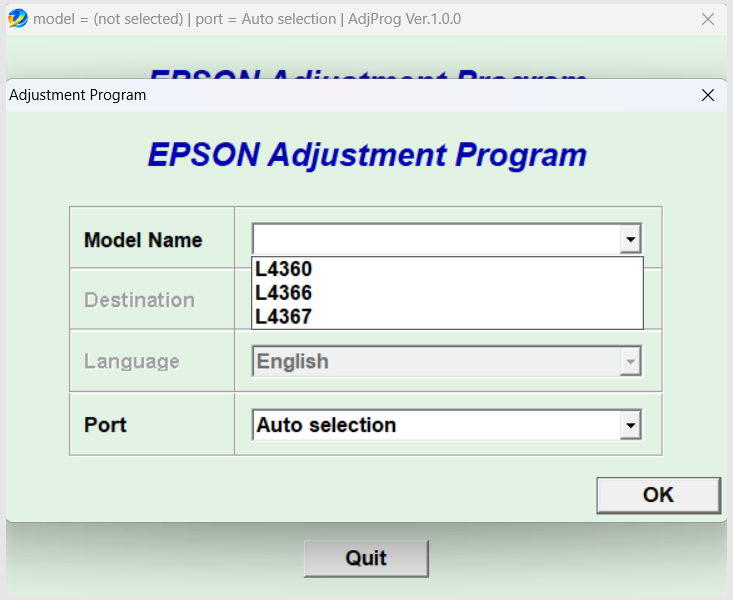
Task: Click the main window title bar text
Action: (x=247, y=19)
